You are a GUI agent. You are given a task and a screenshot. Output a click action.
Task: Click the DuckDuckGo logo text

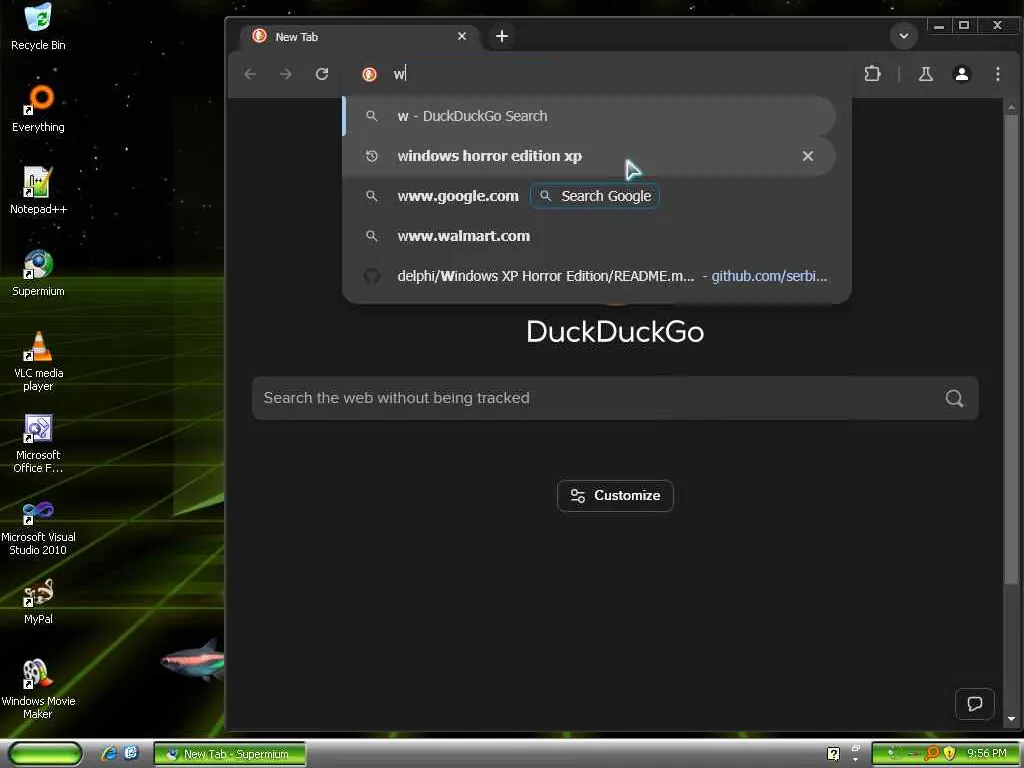(x=615, y=332)
